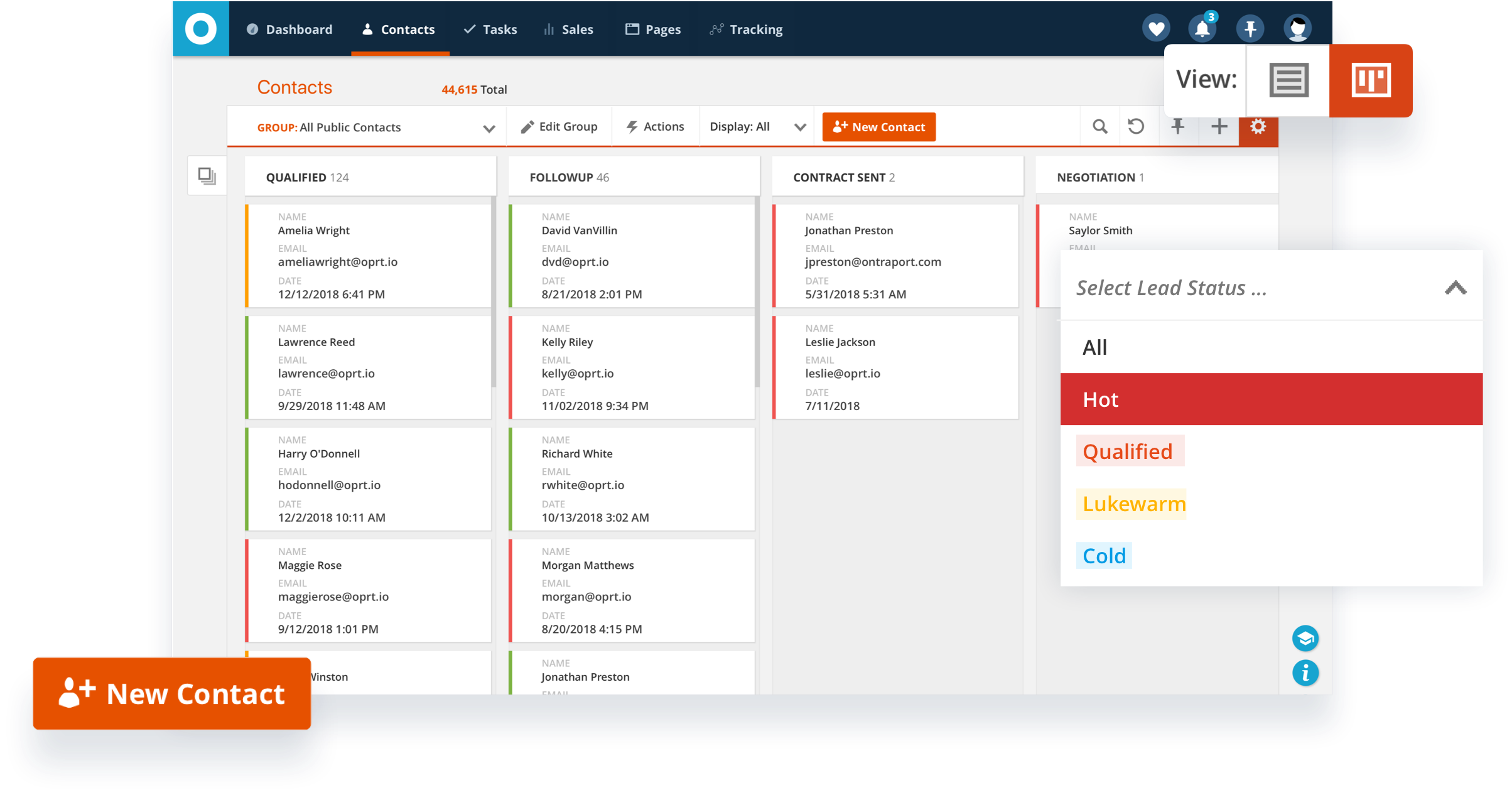This screenshot has height=795, width=1512.
Task: Click the add new column plus icon
Action: coord(1220,127)
